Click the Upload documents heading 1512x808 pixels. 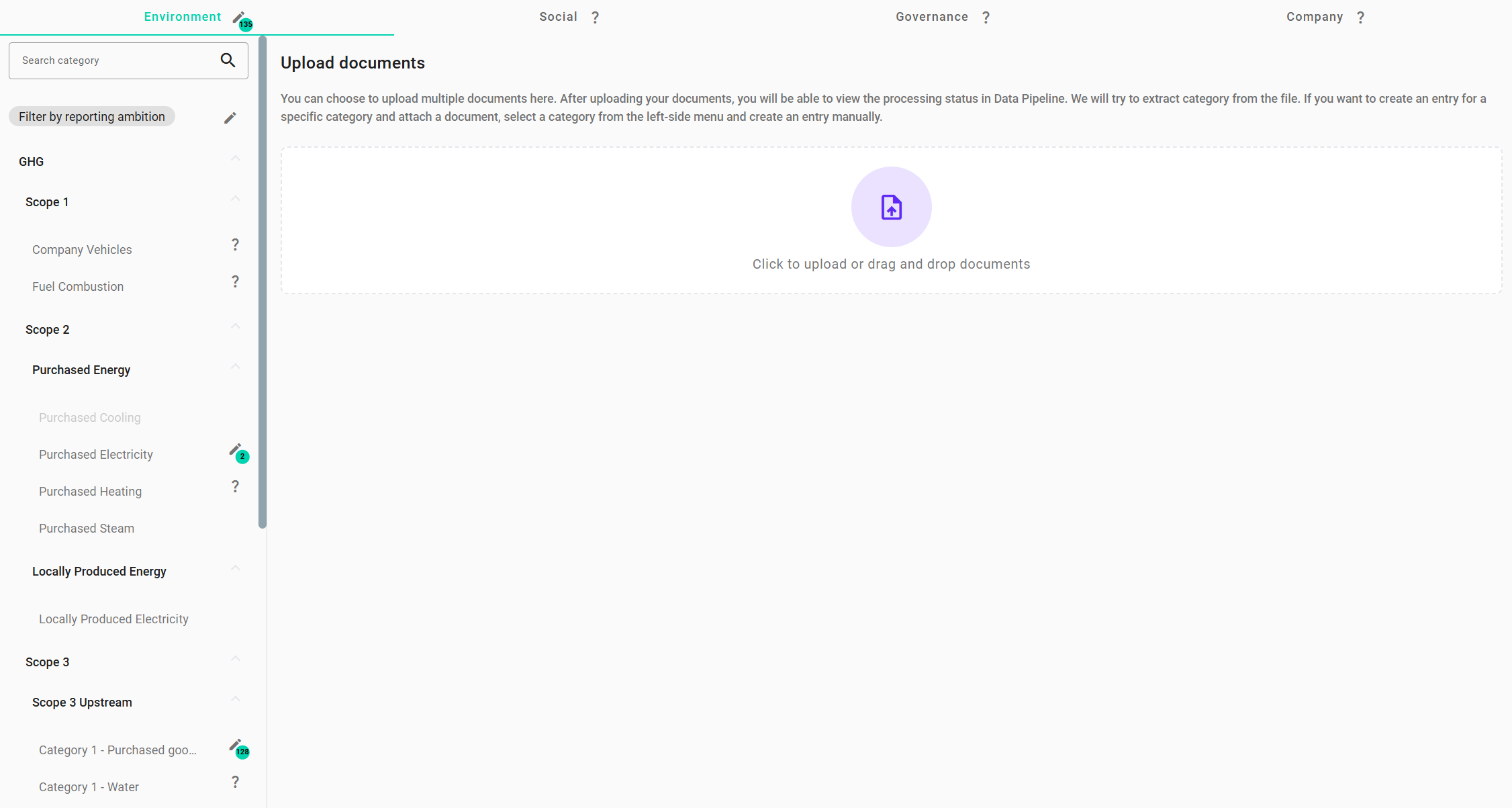coord(352,62)
